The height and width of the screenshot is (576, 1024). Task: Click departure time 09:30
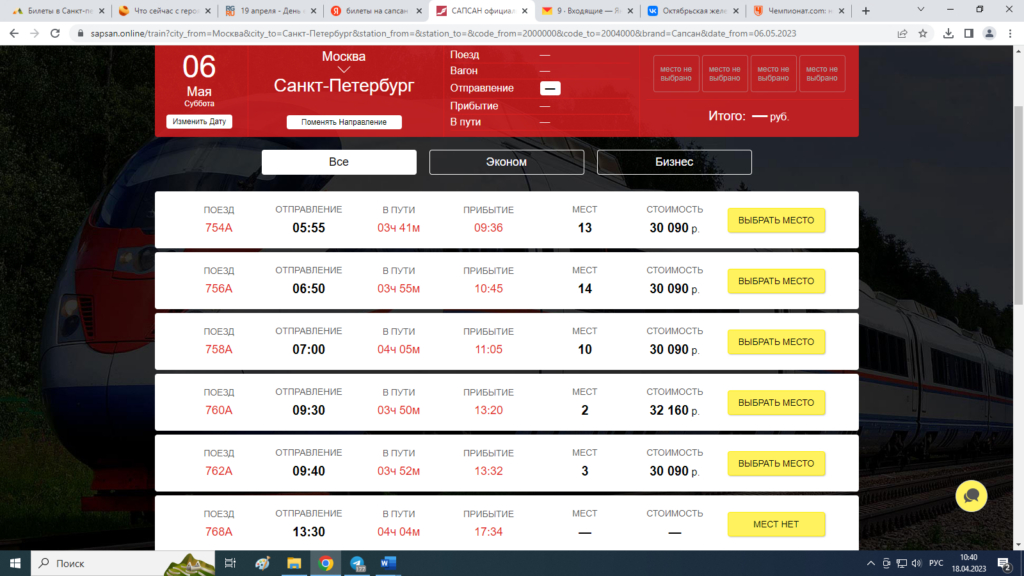tap(308, 410)
